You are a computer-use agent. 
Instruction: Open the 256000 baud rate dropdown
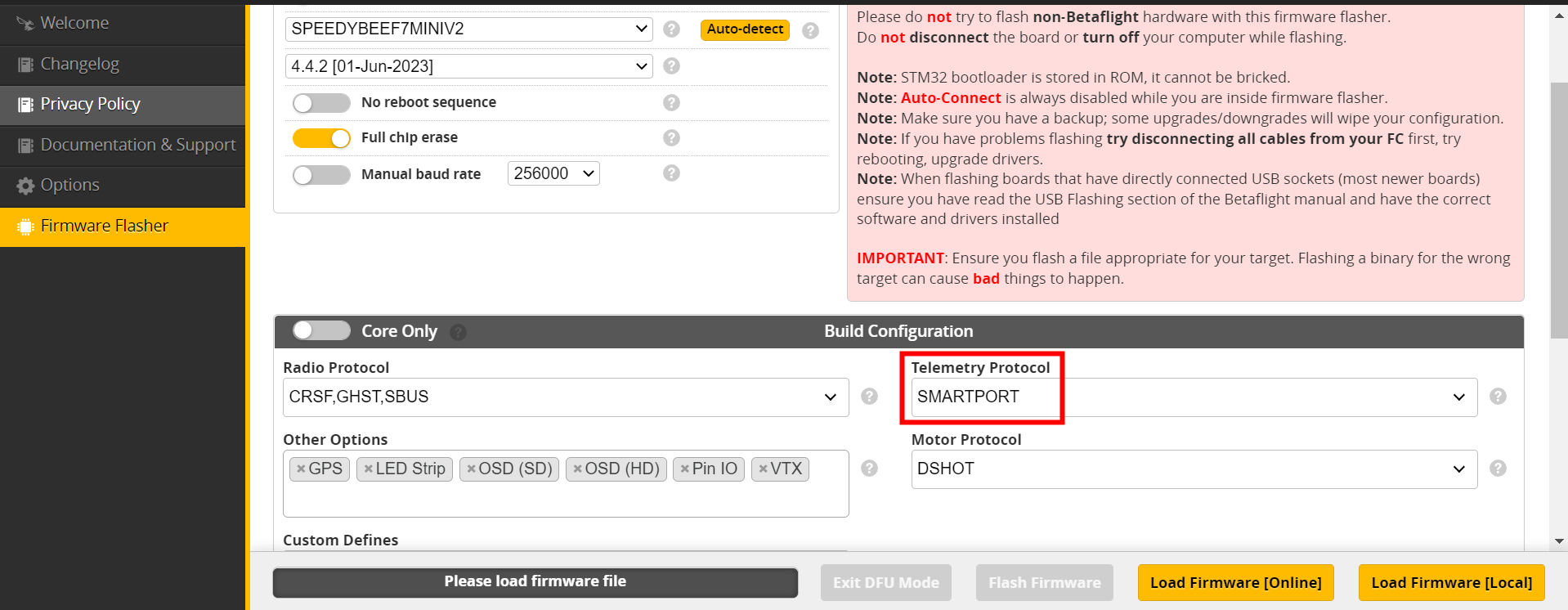point(553,173)
